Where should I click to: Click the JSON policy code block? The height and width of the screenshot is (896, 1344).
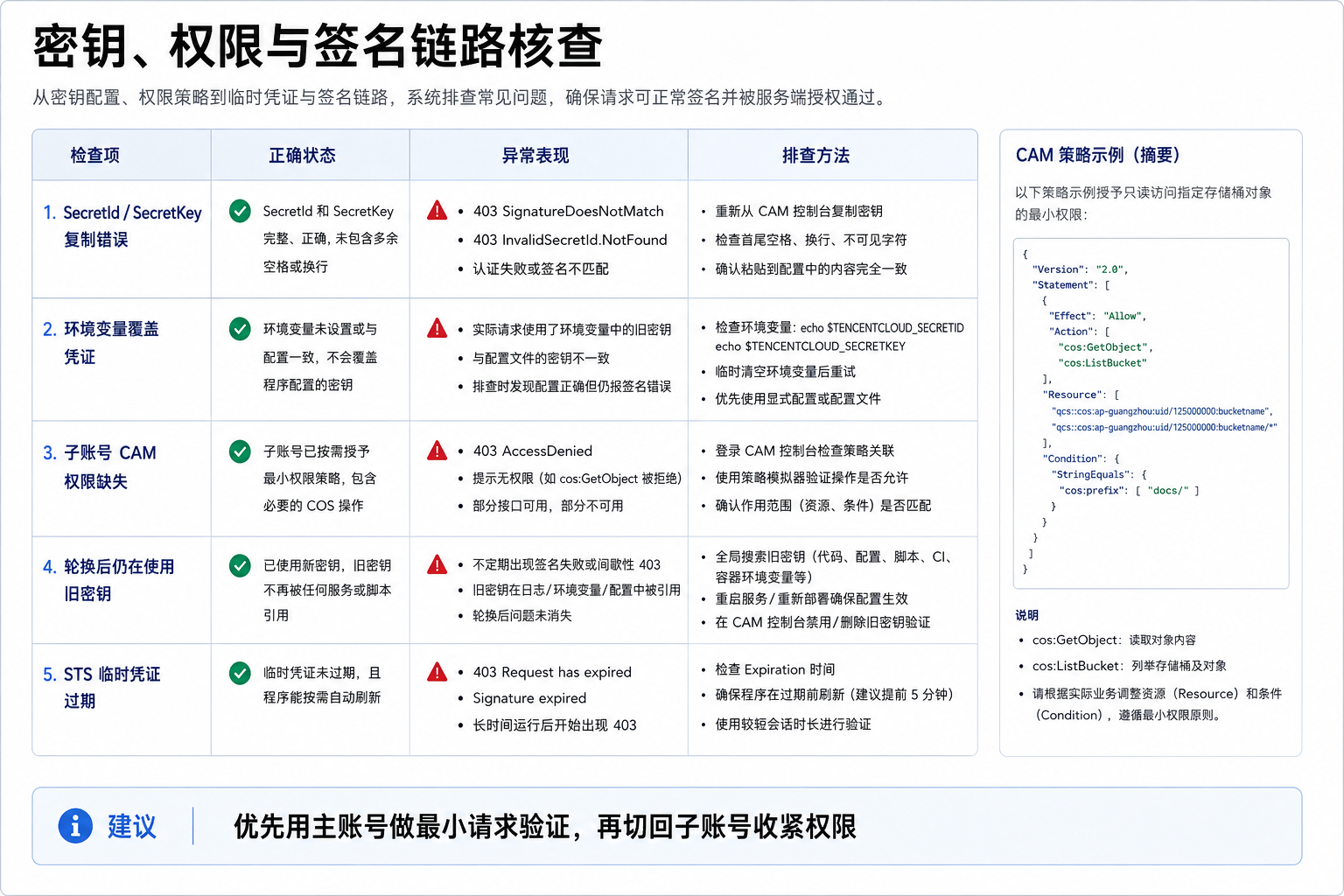[x=1151, y=413]
